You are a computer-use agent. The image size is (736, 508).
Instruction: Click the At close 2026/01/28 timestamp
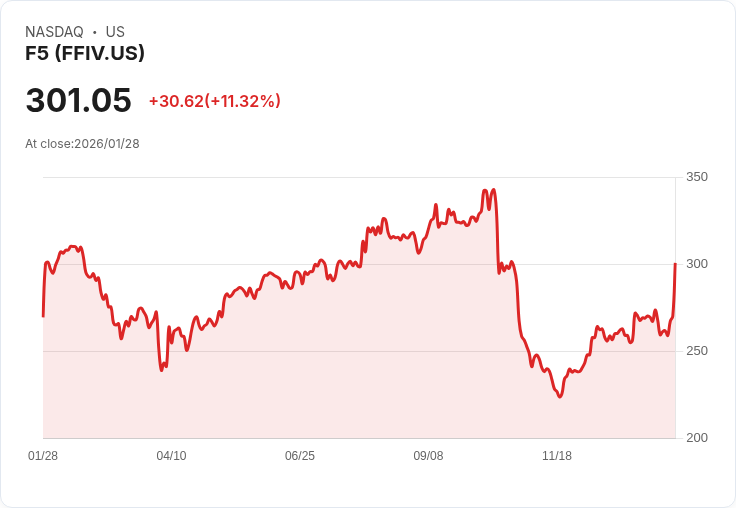82,143
